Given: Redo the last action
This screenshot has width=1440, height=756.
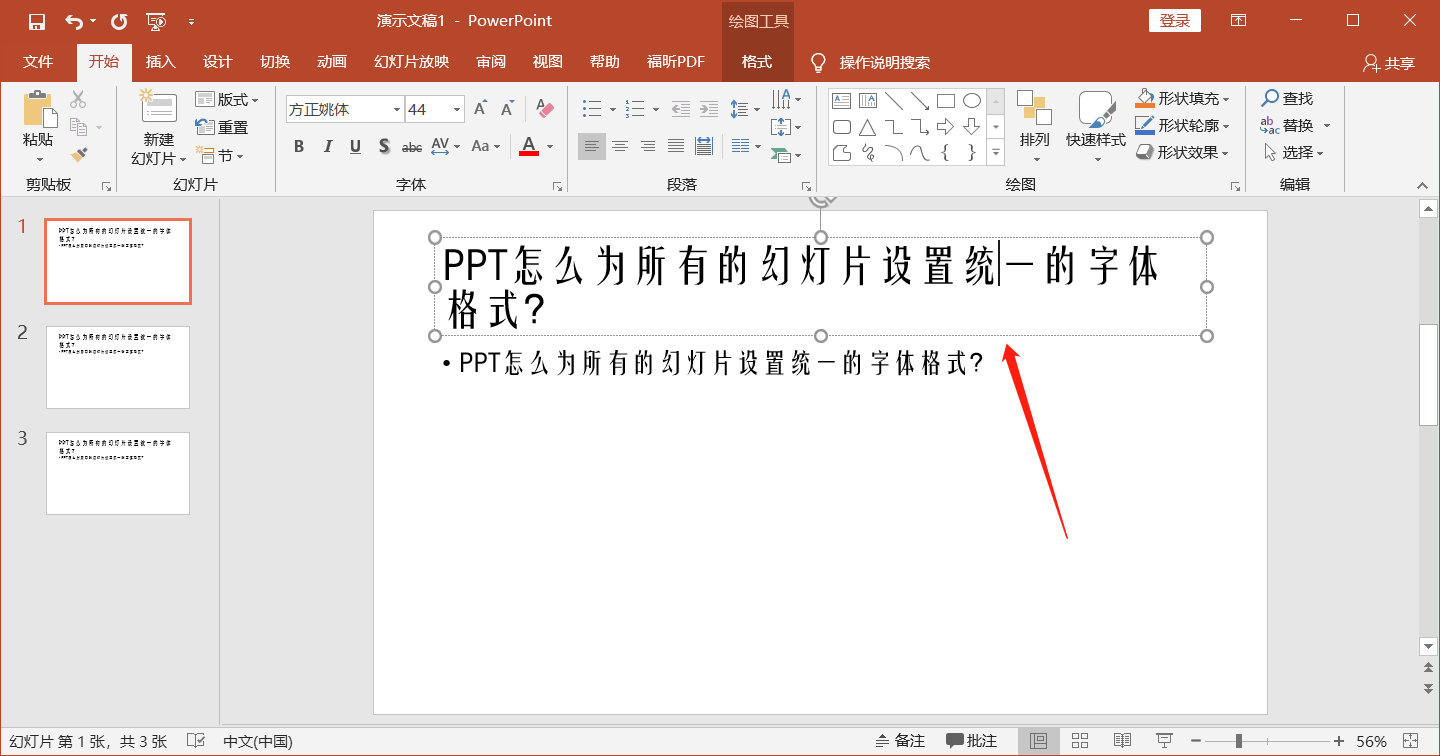Looking at the screenshot, I should click(x=118, y=21).
